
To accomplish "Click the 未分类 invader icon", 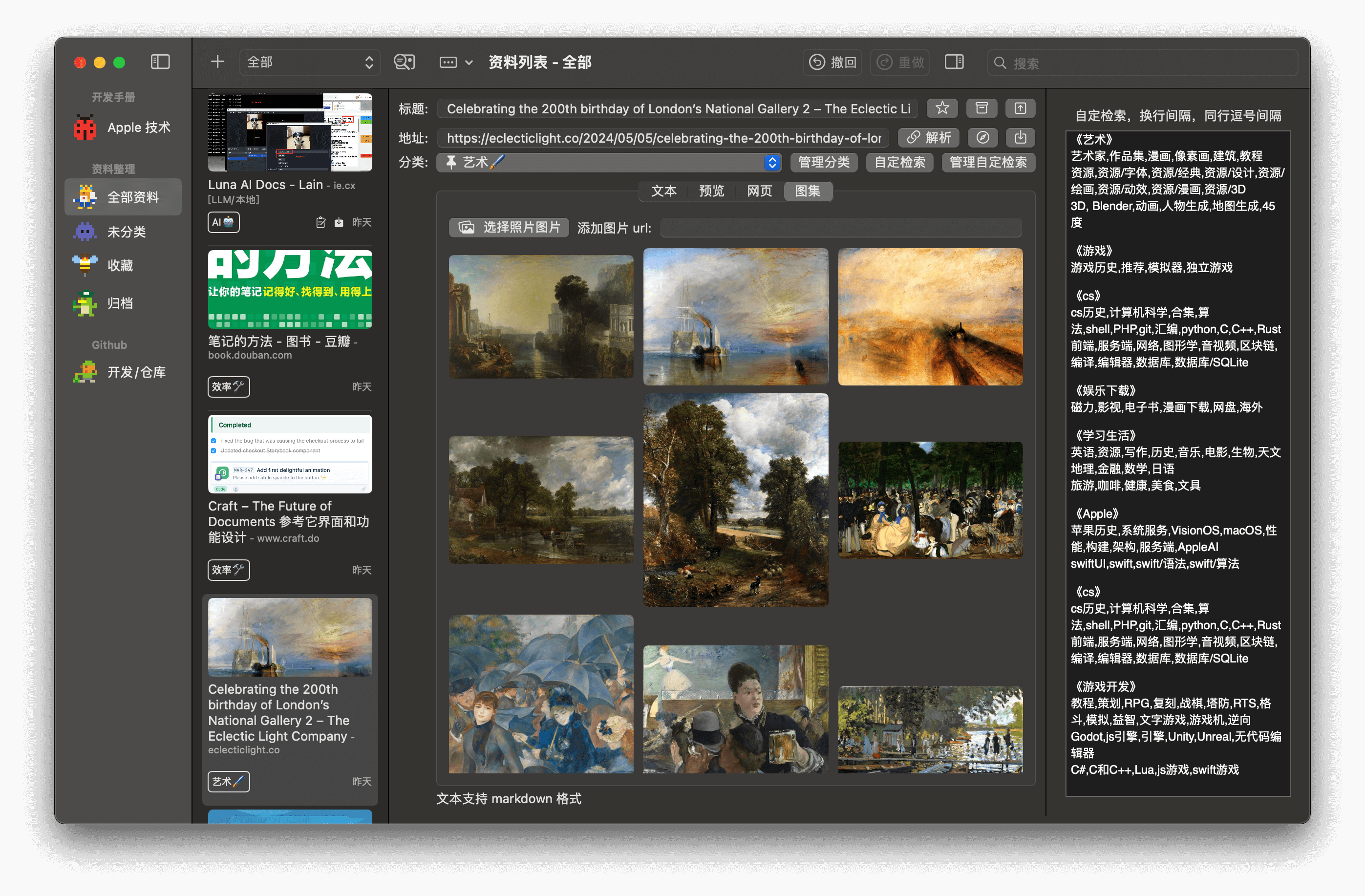I will click(x=85, y=232).
